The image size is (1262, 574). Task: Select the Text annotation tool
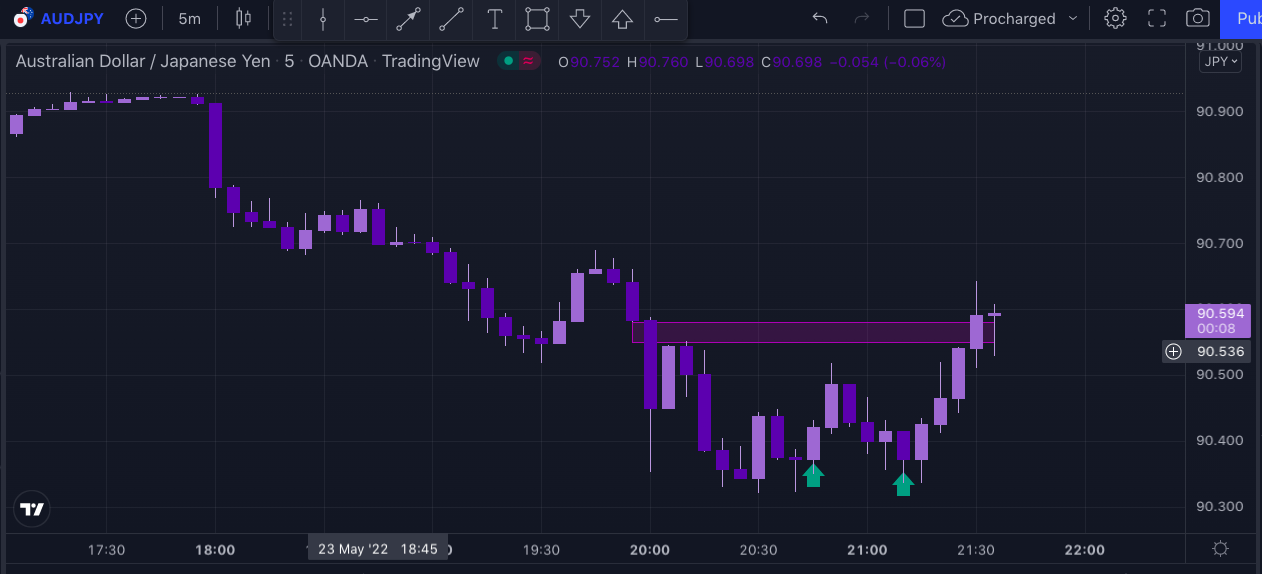[494, 19]
